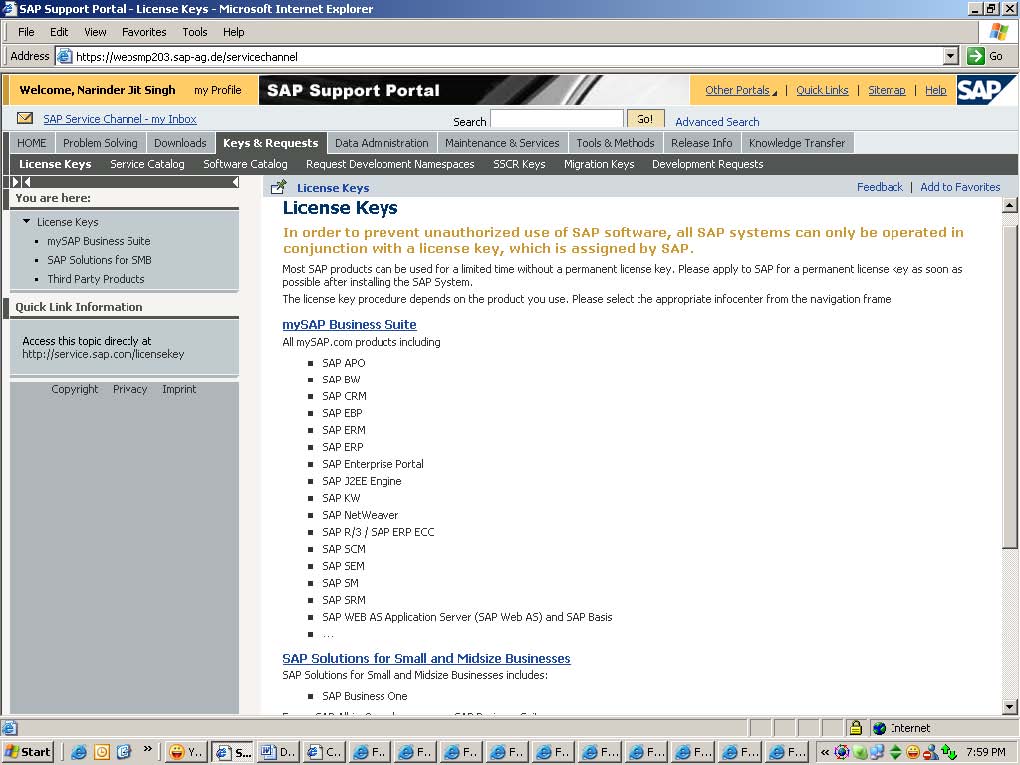
Task: Open the File menu
Action: click(26, 32)
